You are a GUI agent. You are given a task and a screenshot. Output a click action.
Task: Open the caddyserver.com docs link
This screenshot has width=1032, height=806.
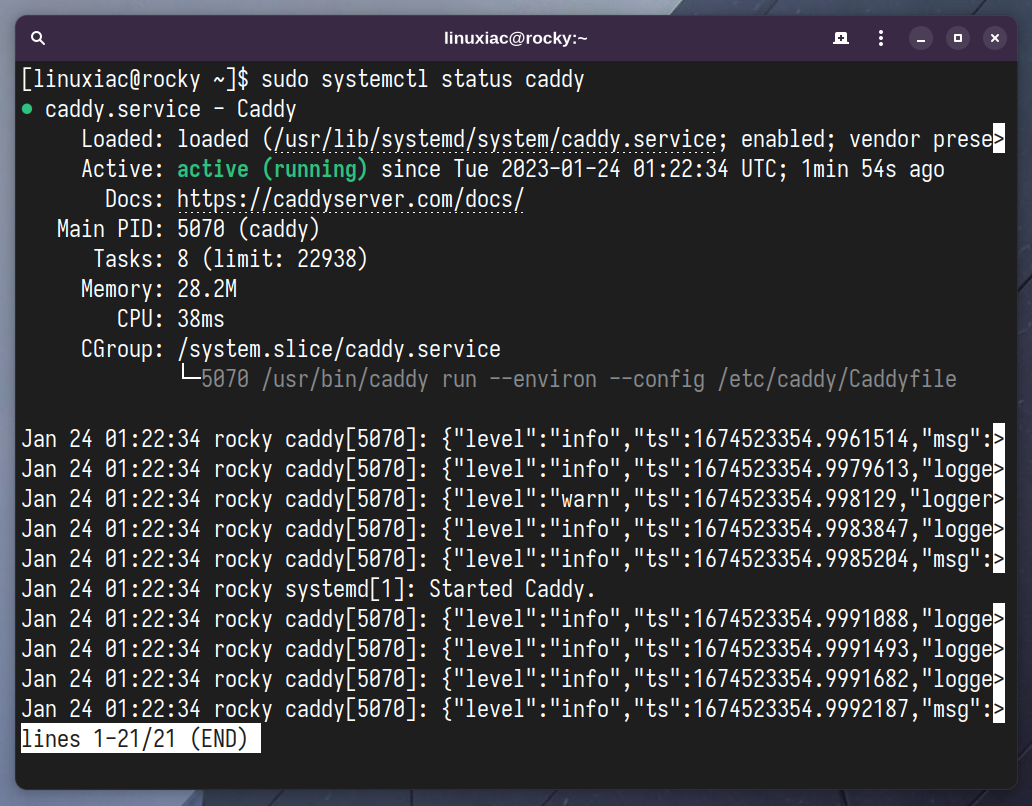pyautogui.click(x=350, y=199)
